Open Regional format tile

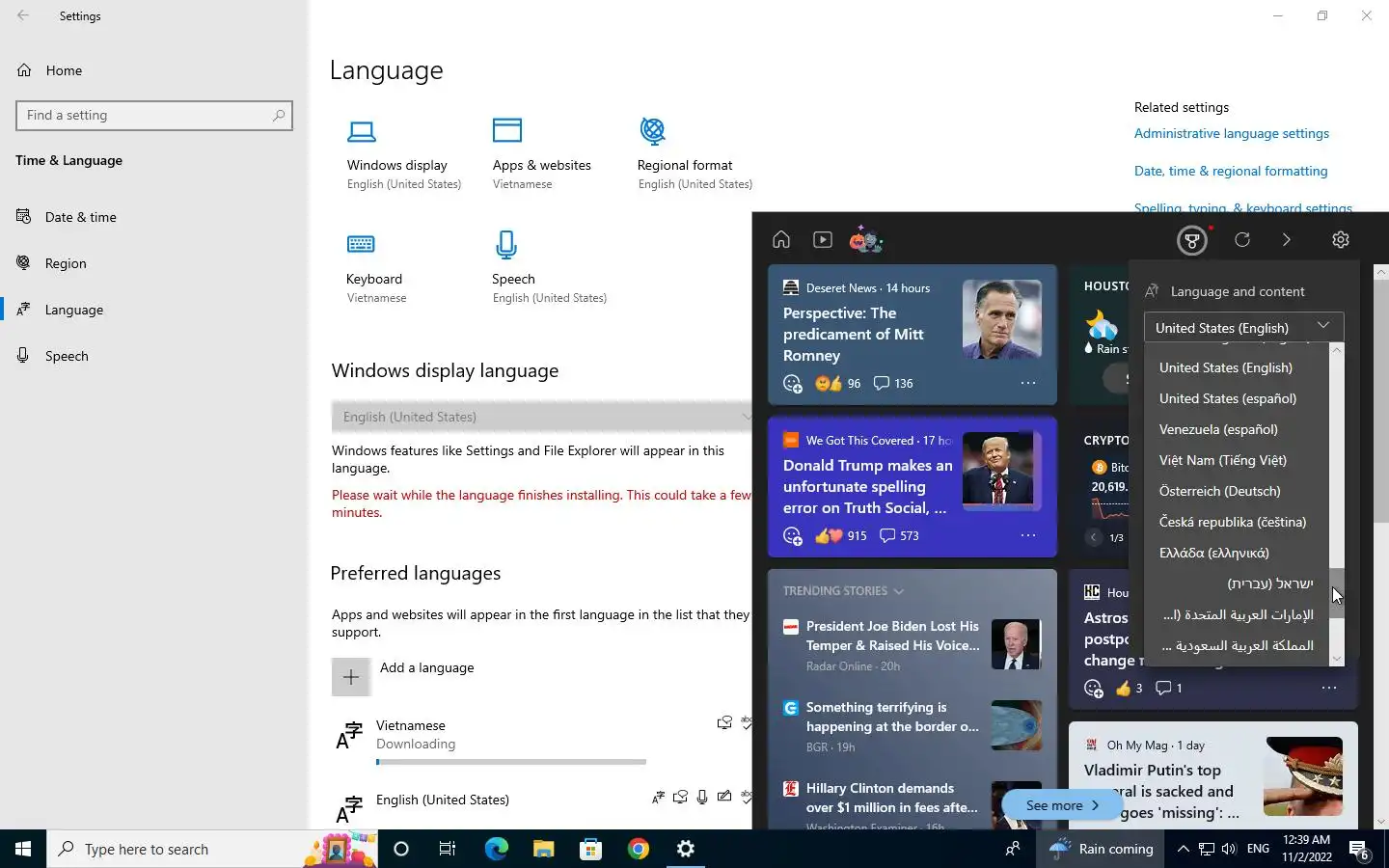click(694, 154)
